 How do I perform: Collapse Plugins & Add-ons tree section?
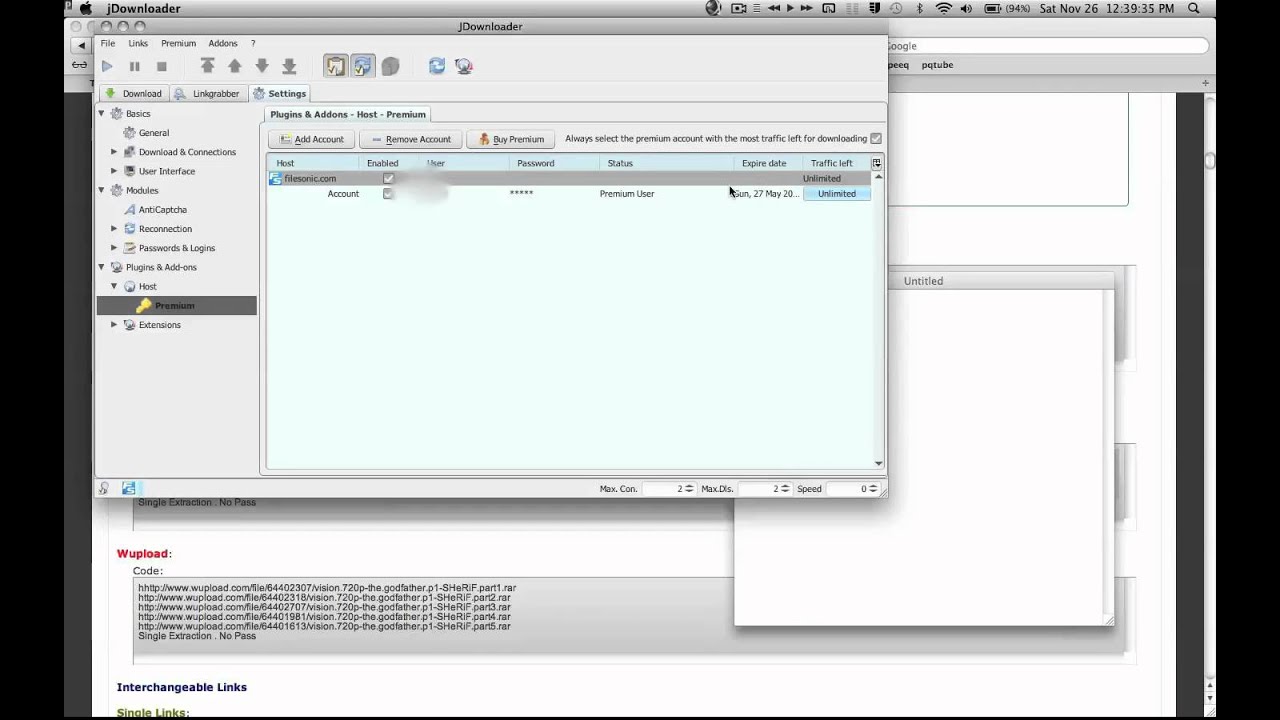101,267
